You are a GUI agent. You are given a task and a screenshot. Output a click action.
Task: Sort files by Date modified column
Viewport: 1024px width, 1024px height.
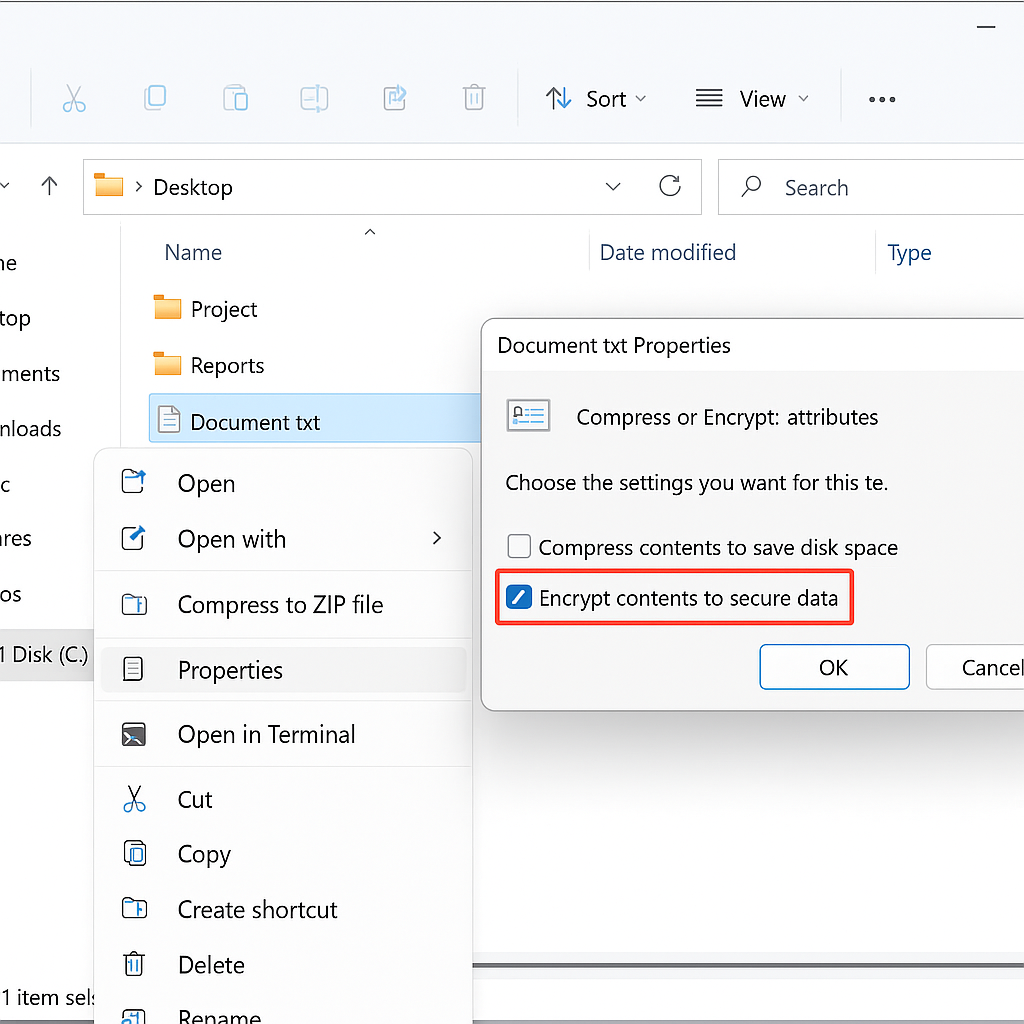[667, 253]
